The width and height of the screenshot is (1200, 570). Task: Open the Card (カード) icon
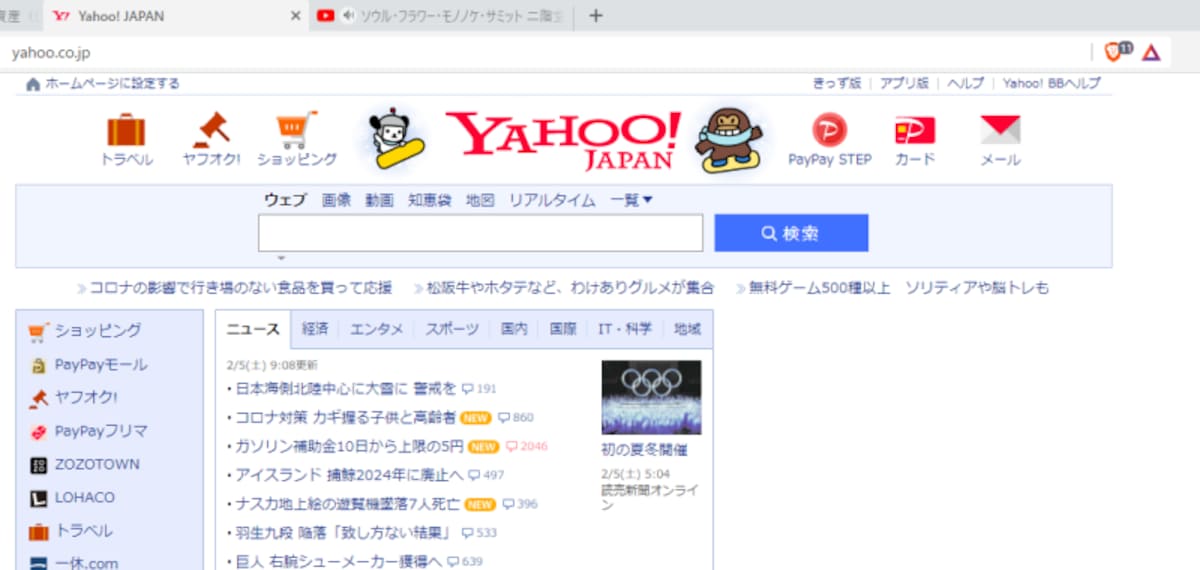pos(914,130)
